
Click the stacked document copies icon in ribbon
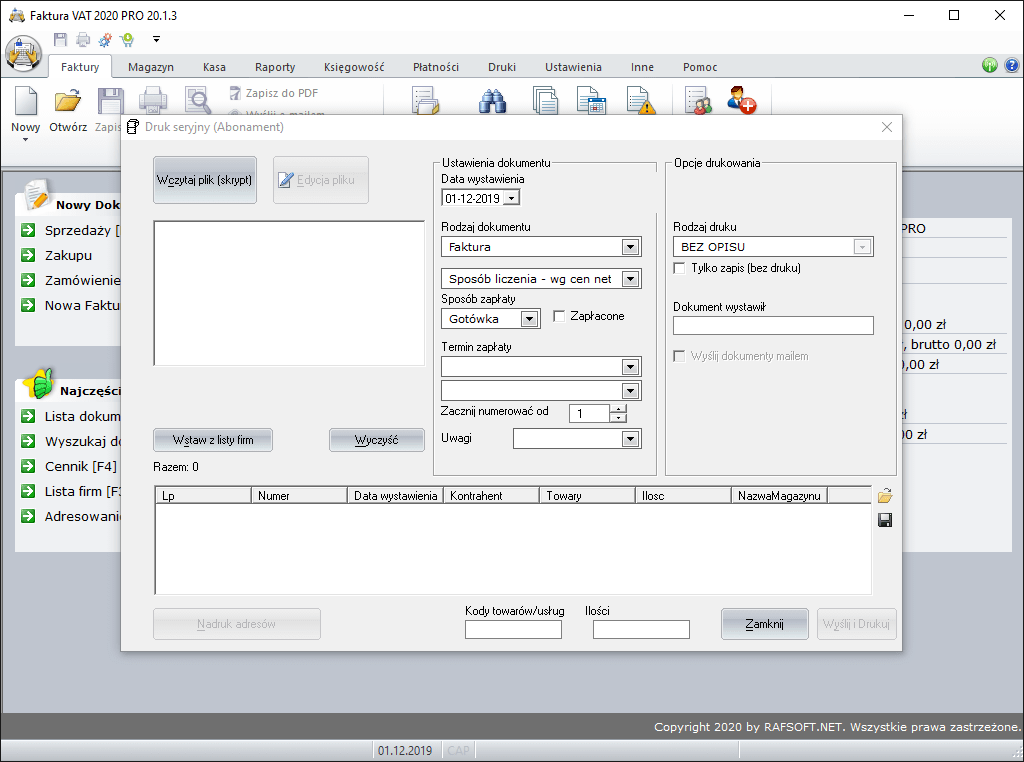(545, 101)
